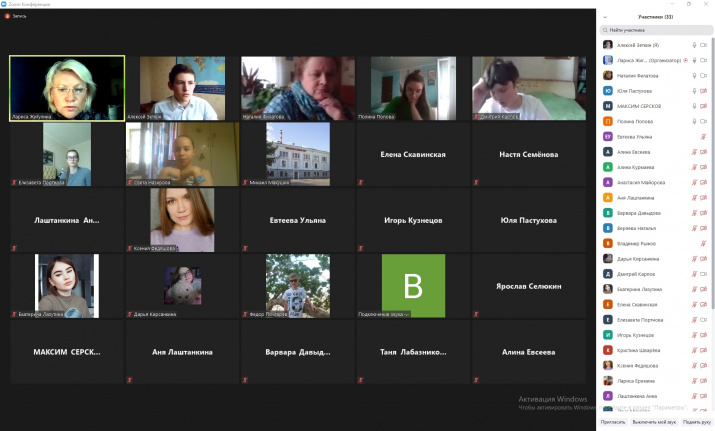Image resolution: width=715 pixels, height=431 pixels.
Task: Click the disabled camera icon for МАКСИМ СЕРСКОВ
Action: coord(704,106)
